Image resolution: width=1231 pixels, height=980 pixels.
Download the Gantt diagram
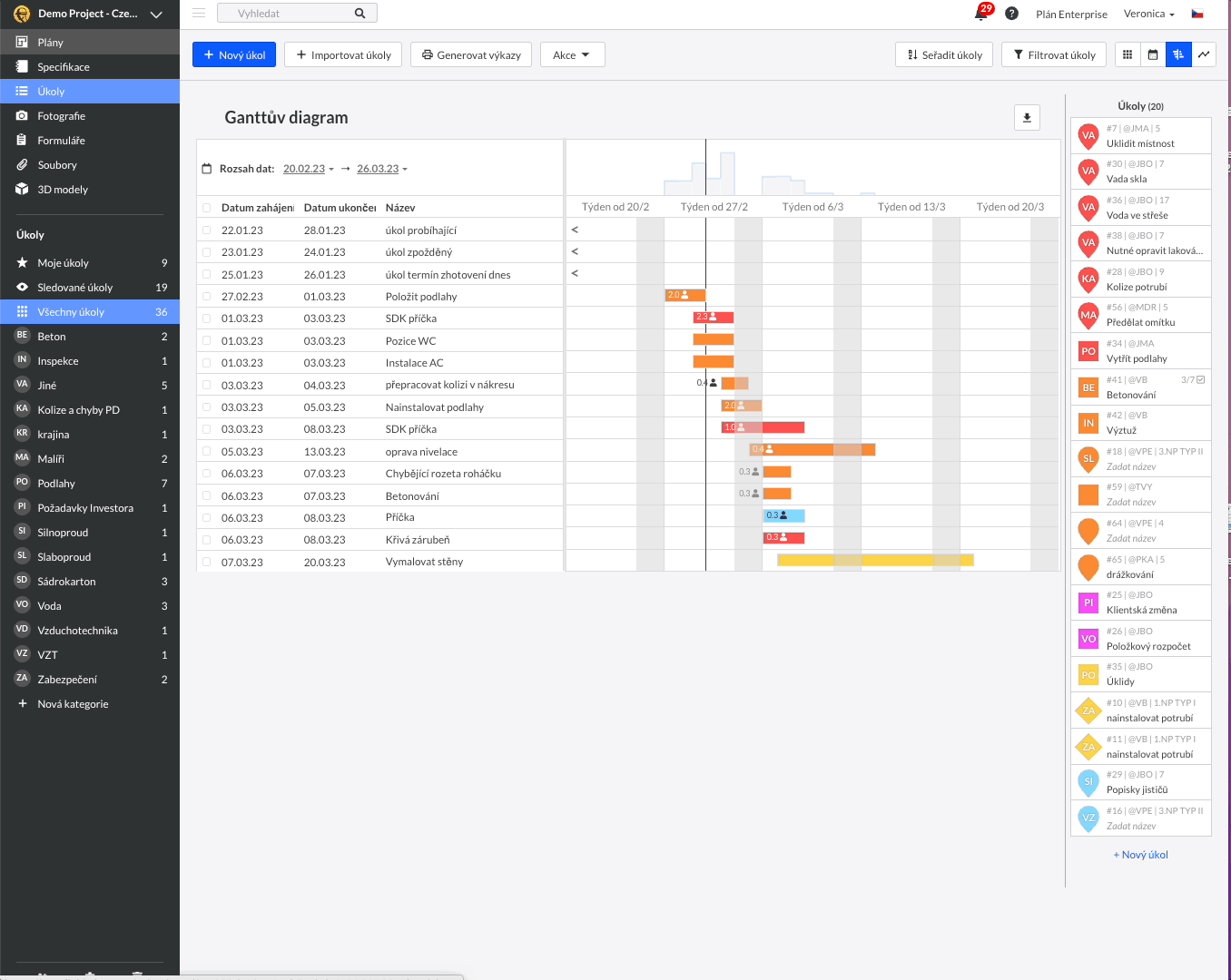[1027, 118]
